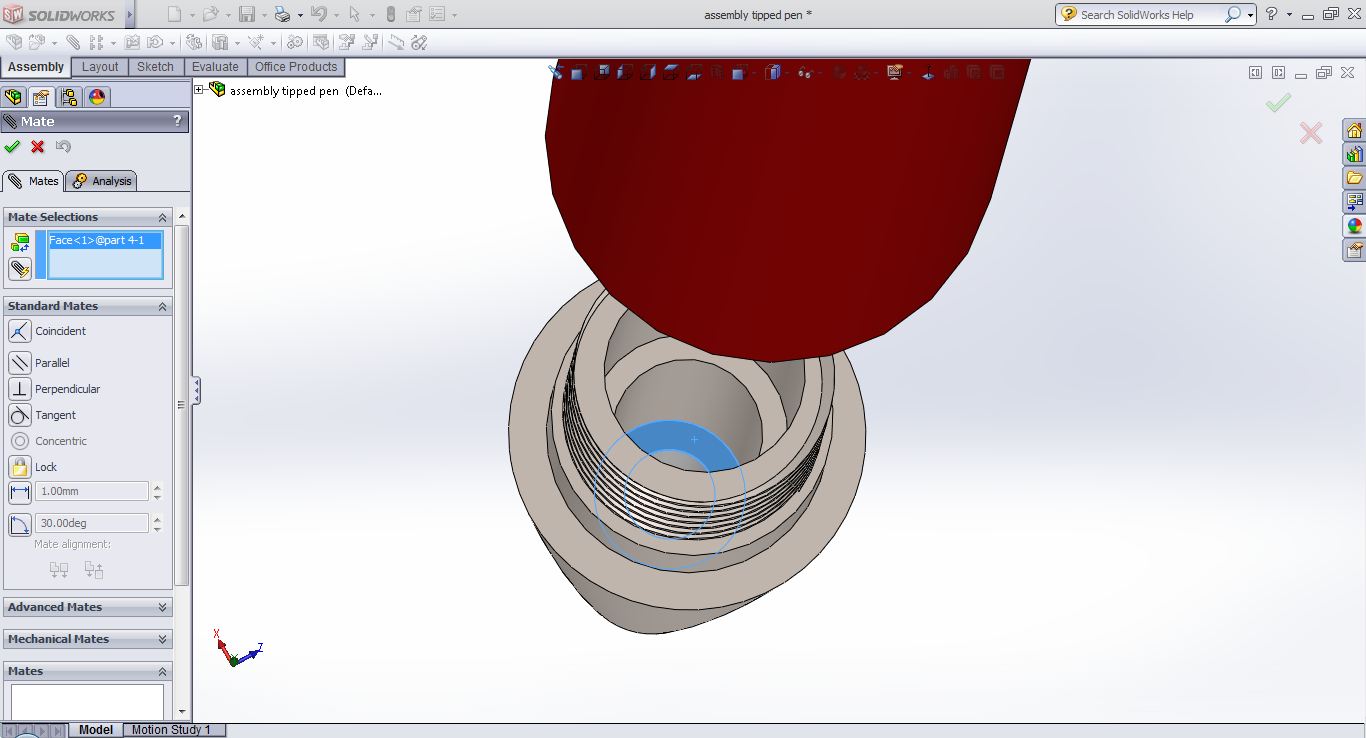Click the Print icon in the top toolbar
The width and height of the screenshot is (1366, 738).
pyautogui.click(x=282, y=15)
